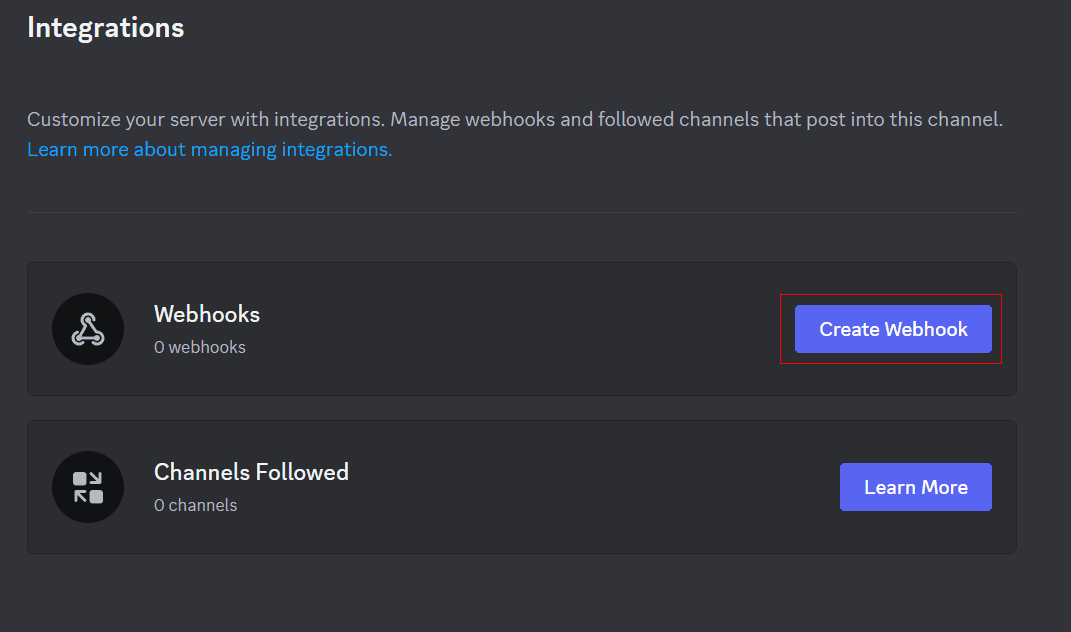Click Create Webhook
The height and width of the screenshot is (632, 1071).
[x=891, y=328]
